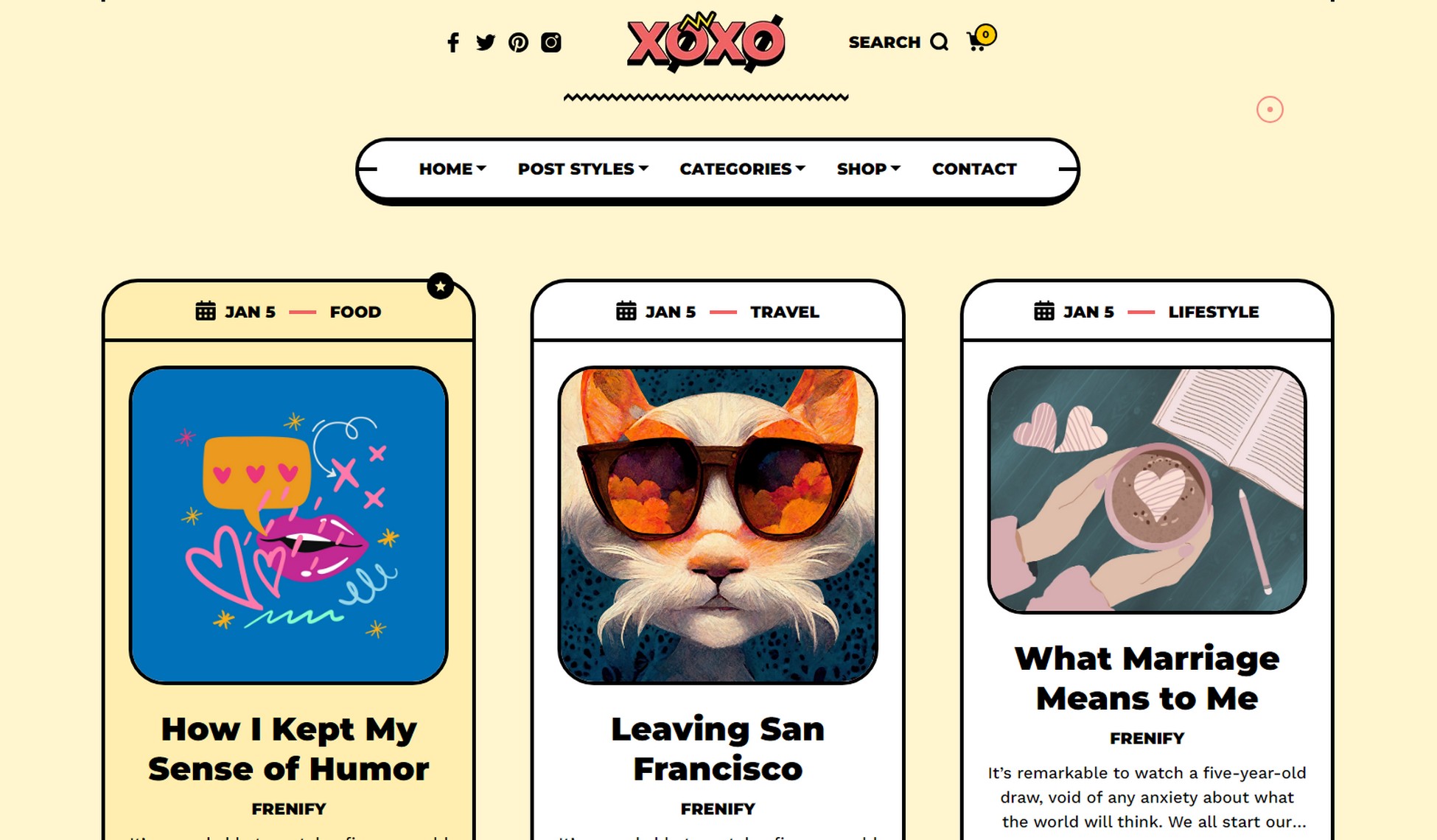
Task: Expand the CATEGORIES dropdown menu
Action: [740, 168]
